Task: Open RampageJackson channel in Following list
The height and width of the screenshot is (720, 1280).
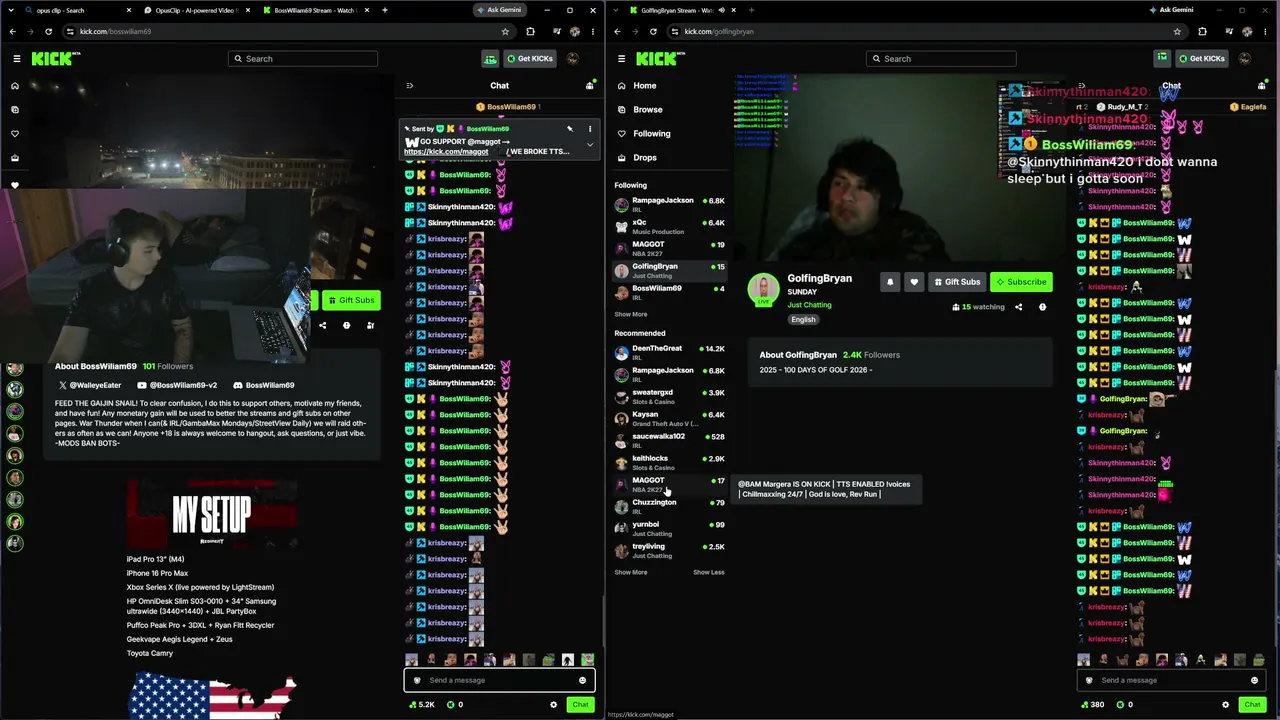Action: click(669, 204)
